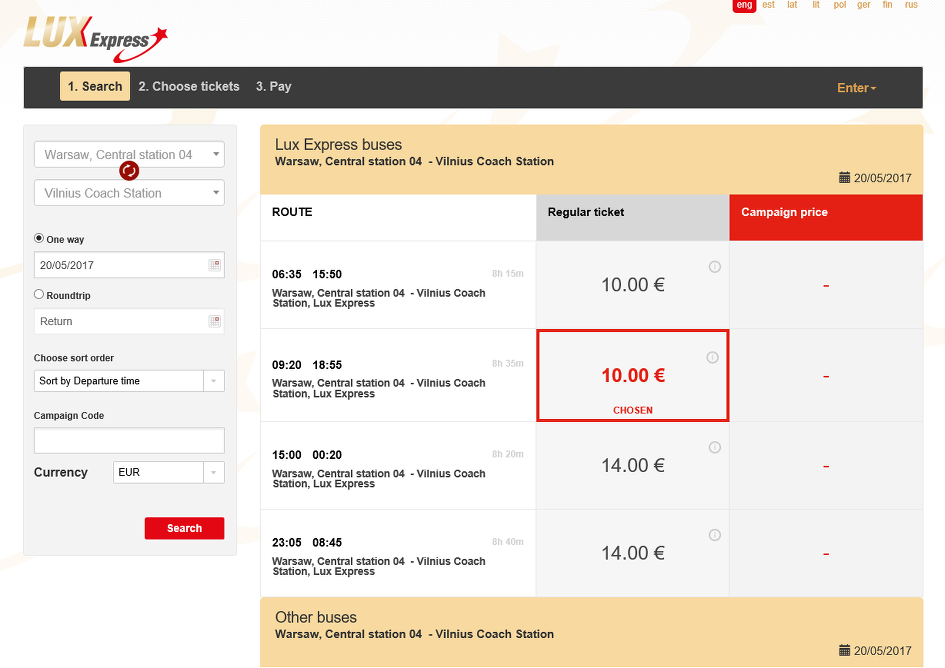Click the campaign price dash for 23:05 departure
The height and width of the screenshot is (668, 945).
tap(826, 554)
